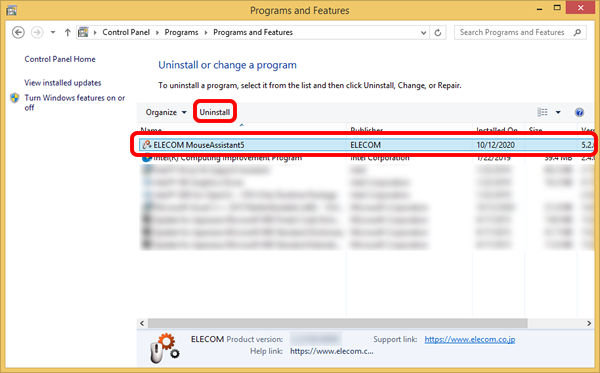
Task: Expand the view options dropdown arrow
Action: (558, 112)
